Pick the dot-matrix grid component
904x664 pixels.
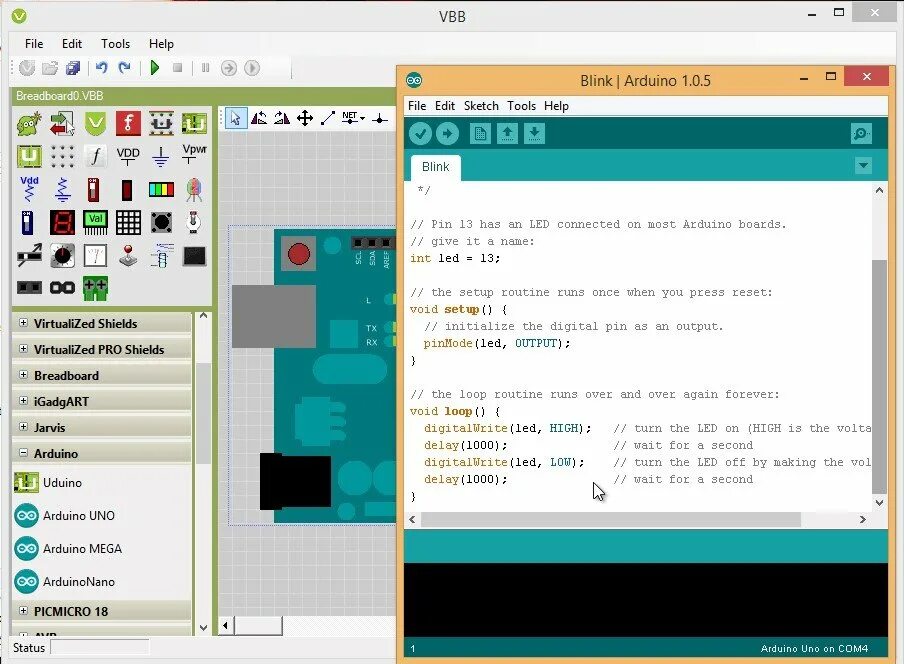point(128,222)
